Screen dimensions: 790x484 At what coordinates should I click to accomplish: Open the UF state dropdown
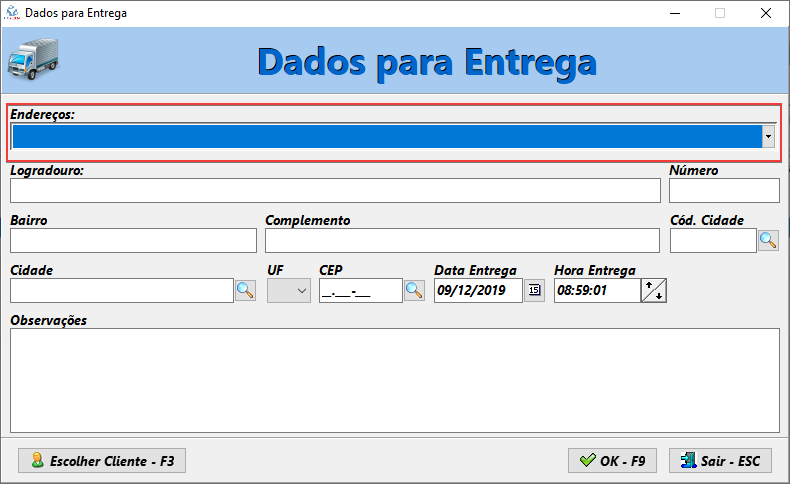click(289, 290)
